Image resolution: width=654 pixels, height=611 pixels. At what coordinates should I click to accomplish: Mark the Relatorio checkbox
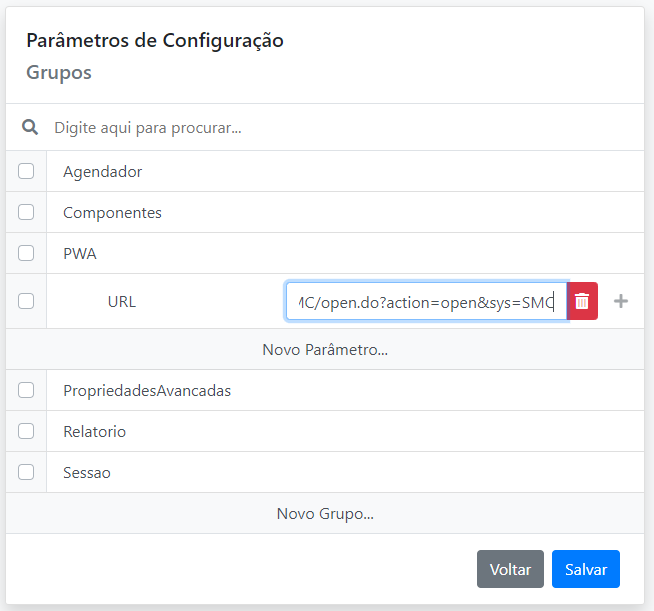[26, 431]
